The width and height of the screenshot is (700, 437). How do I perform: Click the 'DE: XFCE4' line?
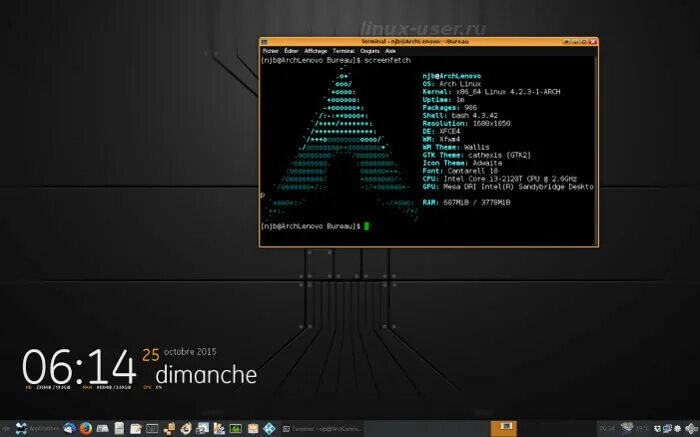[441, 131]
